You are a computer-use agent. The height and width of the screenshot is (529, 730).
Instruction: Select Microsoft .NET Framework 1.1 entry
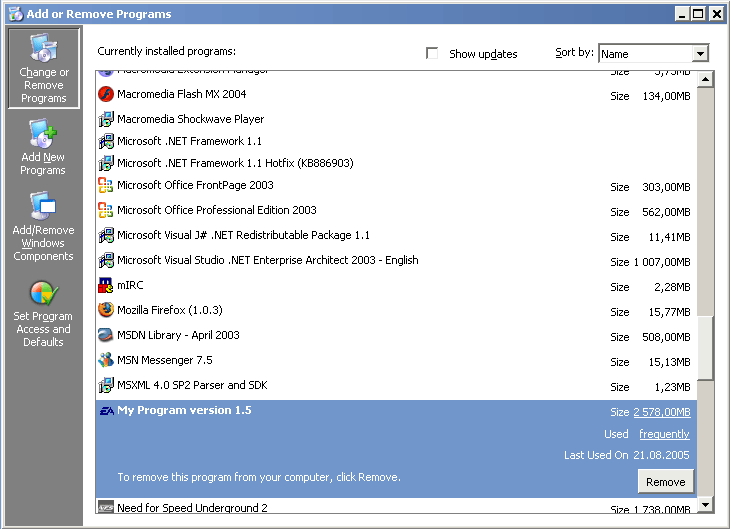click(189, 141)
